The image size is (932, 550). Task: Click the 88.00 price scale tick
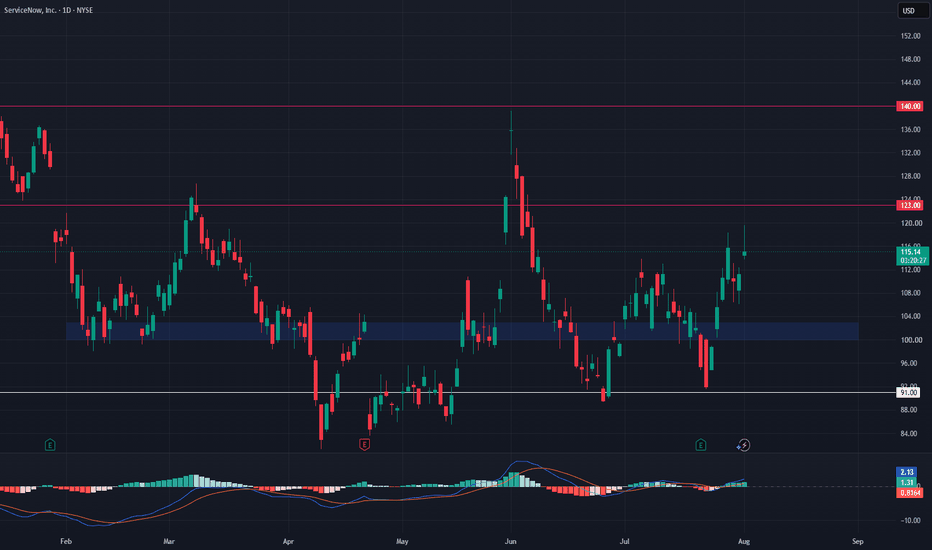(x=911, y=410)
